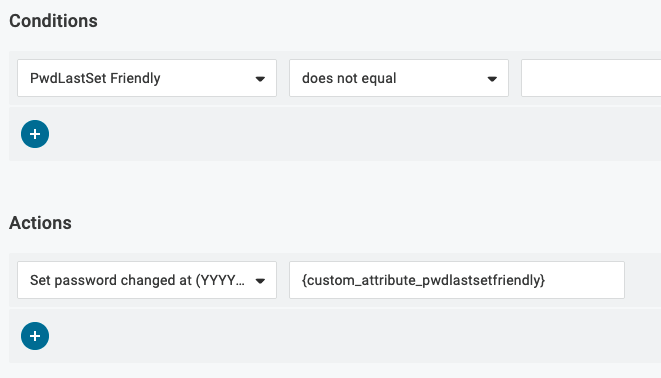Screen dimensions: 661x378
Task: Click the truncated Set password changed at text
Action: click(137, 280)
